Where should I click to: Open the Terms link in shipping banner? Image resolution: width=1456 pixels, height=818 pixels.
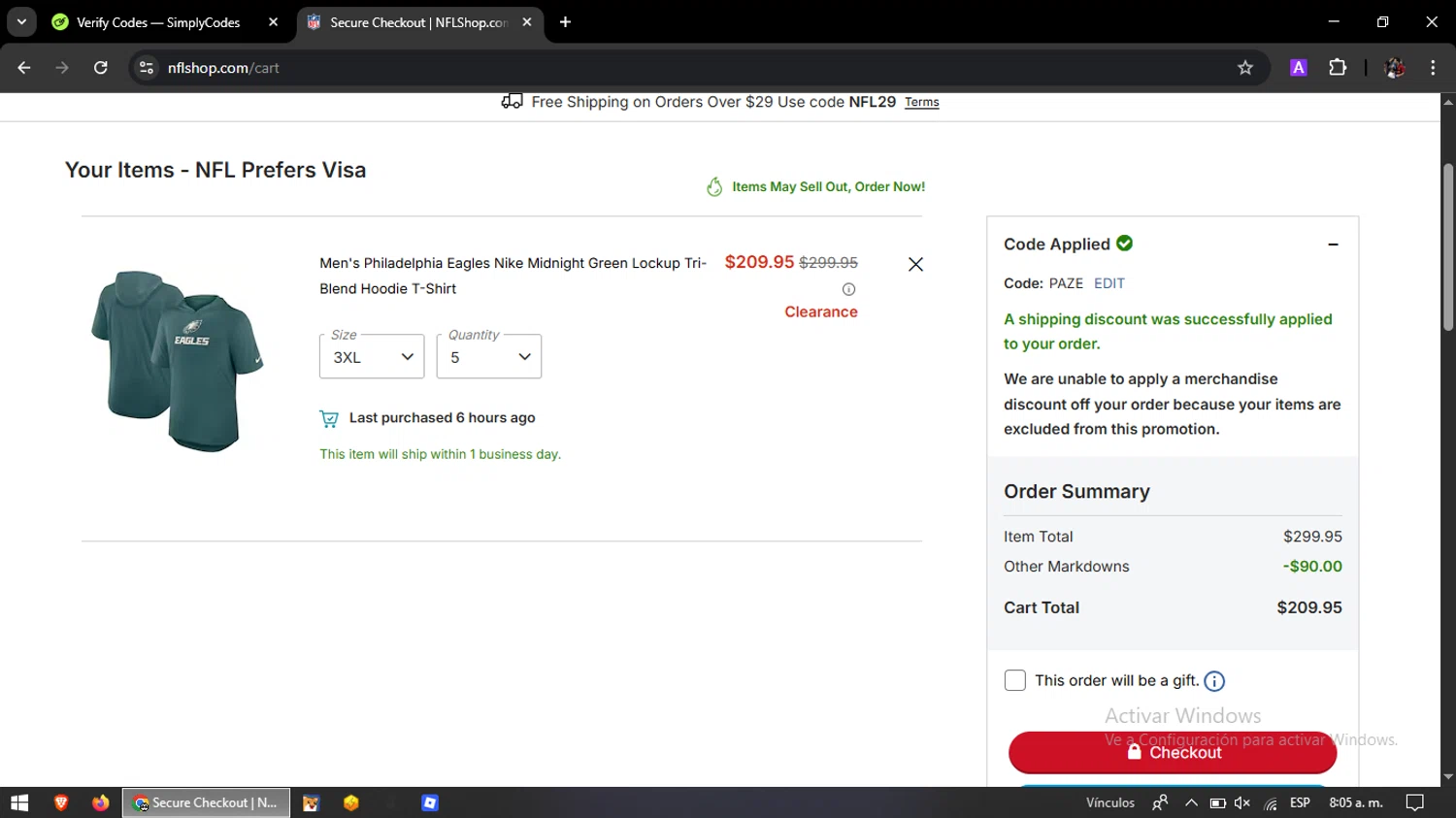pyautogui.click(x=922, y=102)
